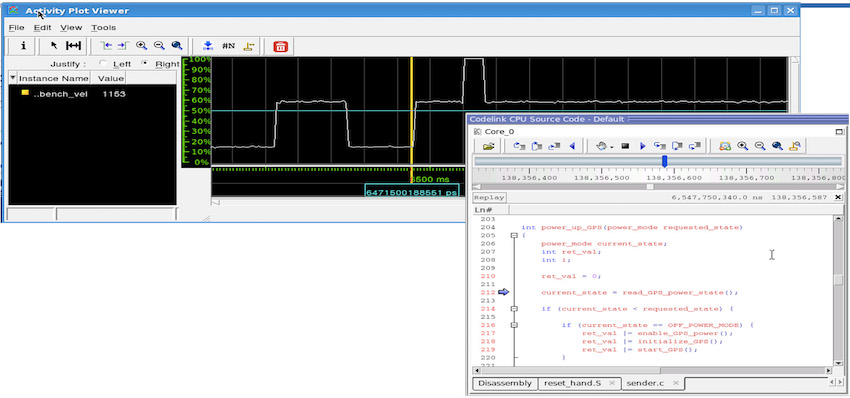Screen dimensions: 850x398
Task: Click the timeline horizontal scrollbar thumb
Action: (650, 187)
